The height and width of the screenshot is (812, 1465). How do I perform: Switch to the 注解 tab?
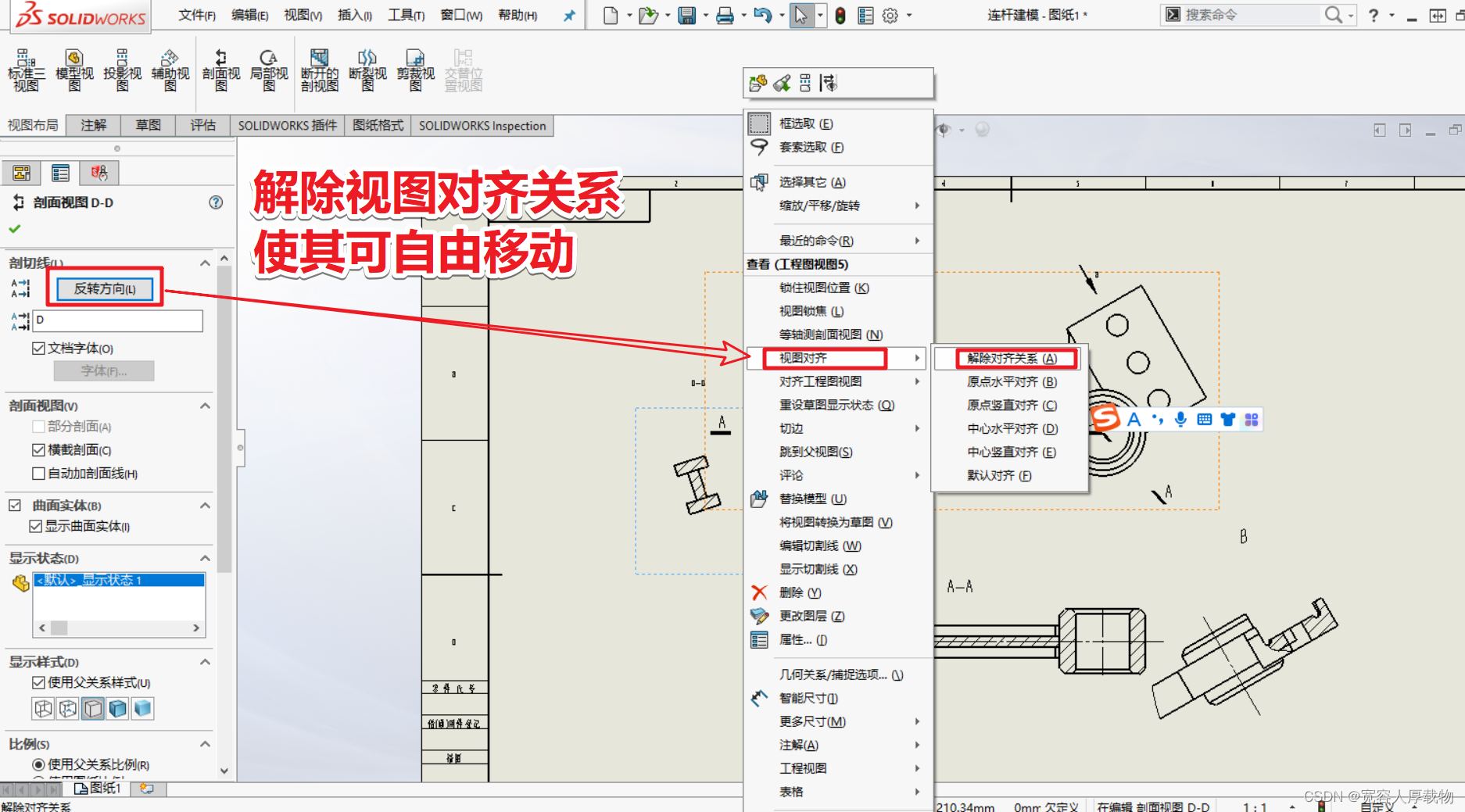point(94,125)
